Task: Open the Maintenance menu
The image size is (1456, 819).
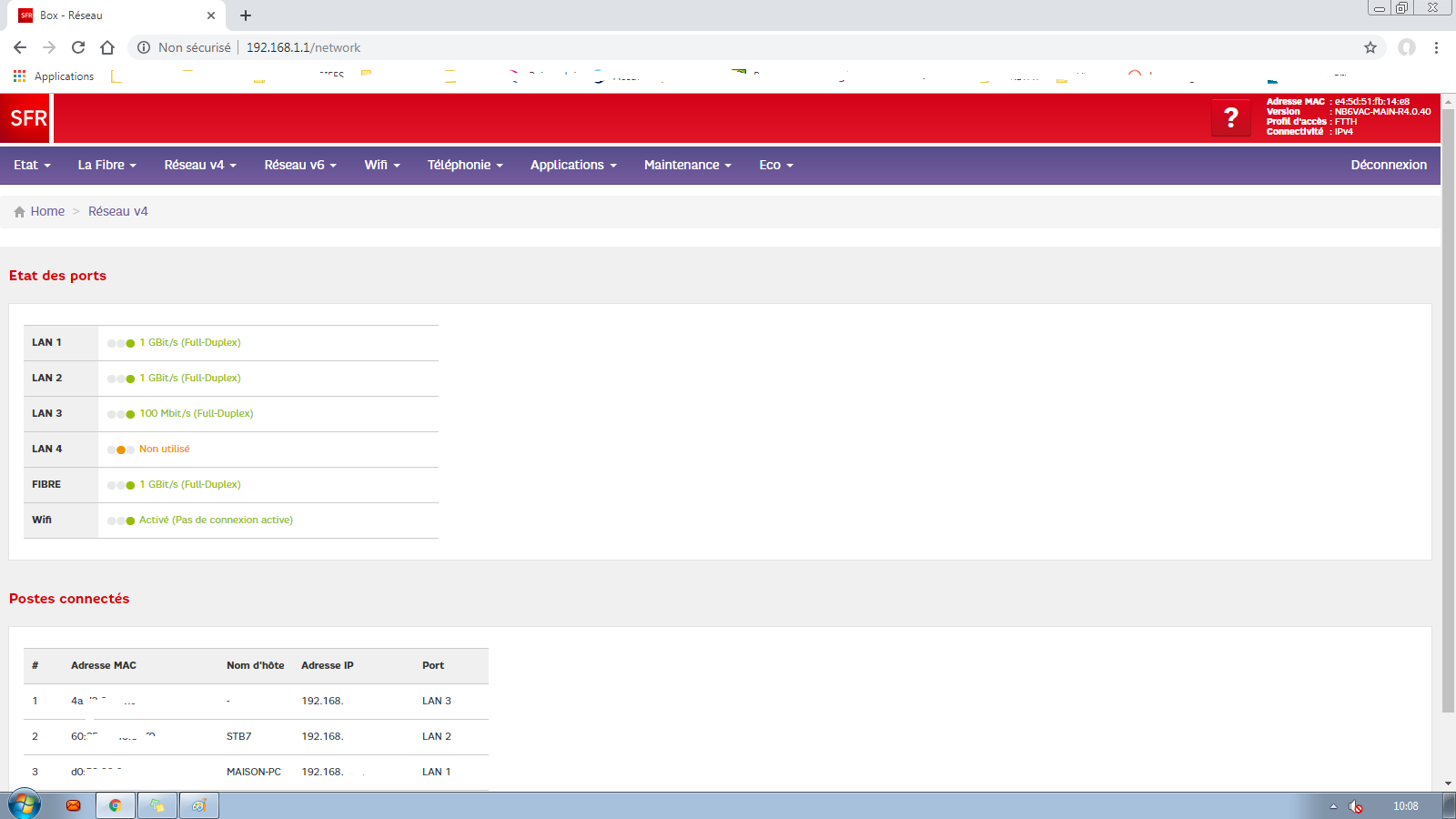Action: [687, 165]
